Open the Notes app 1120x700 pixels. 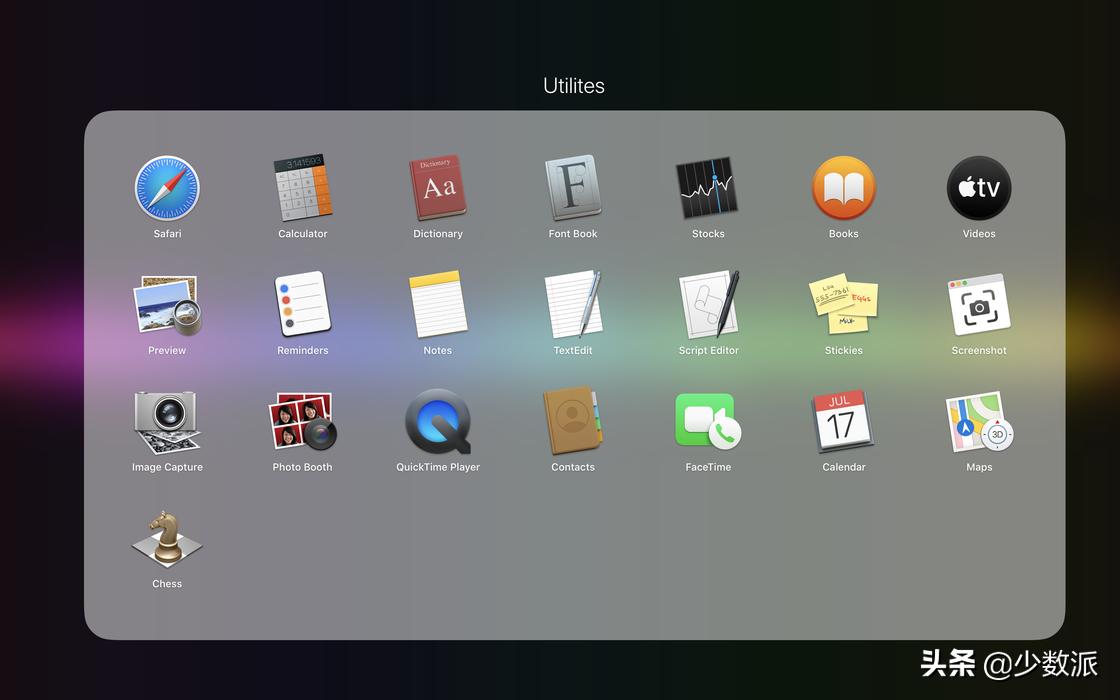[x=438, y=305]
